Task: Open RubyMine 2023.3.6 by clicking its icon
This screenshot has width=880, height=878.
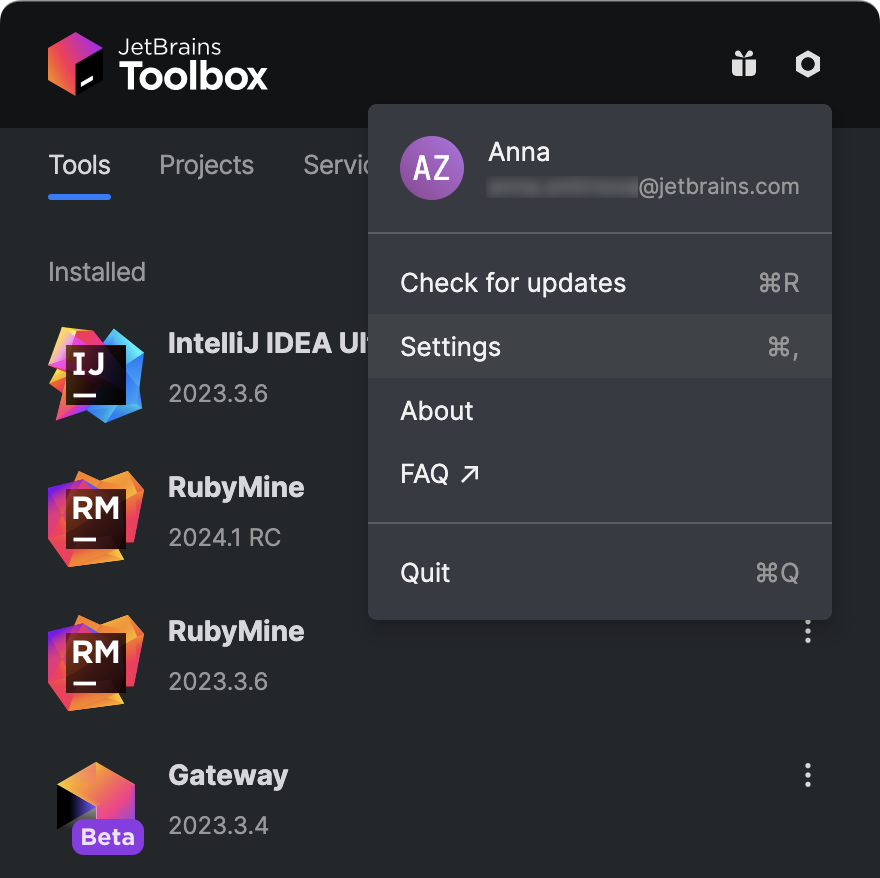Action: pyautogui.click(x=95, y=663)
